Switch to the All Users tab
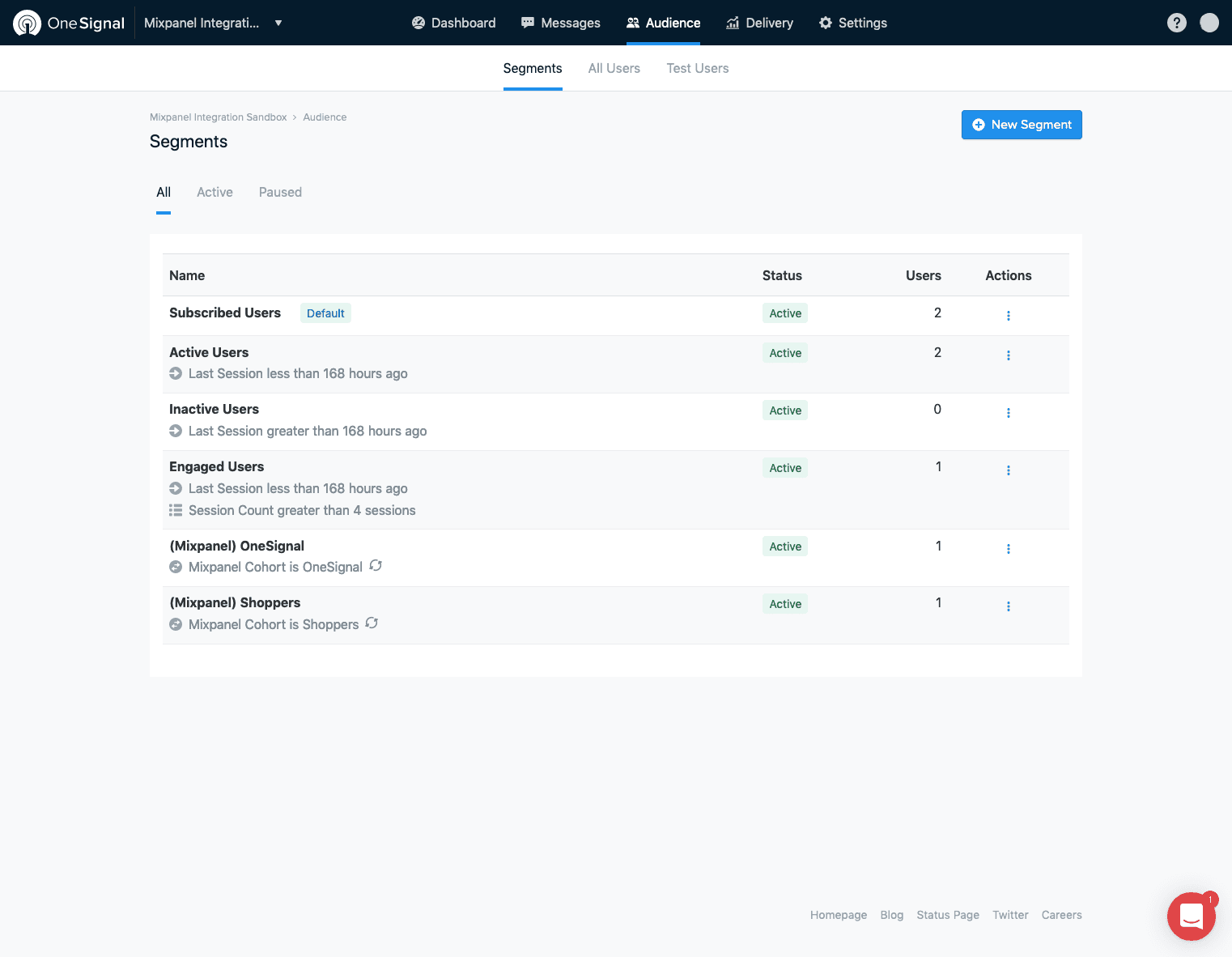 [614, 68]
